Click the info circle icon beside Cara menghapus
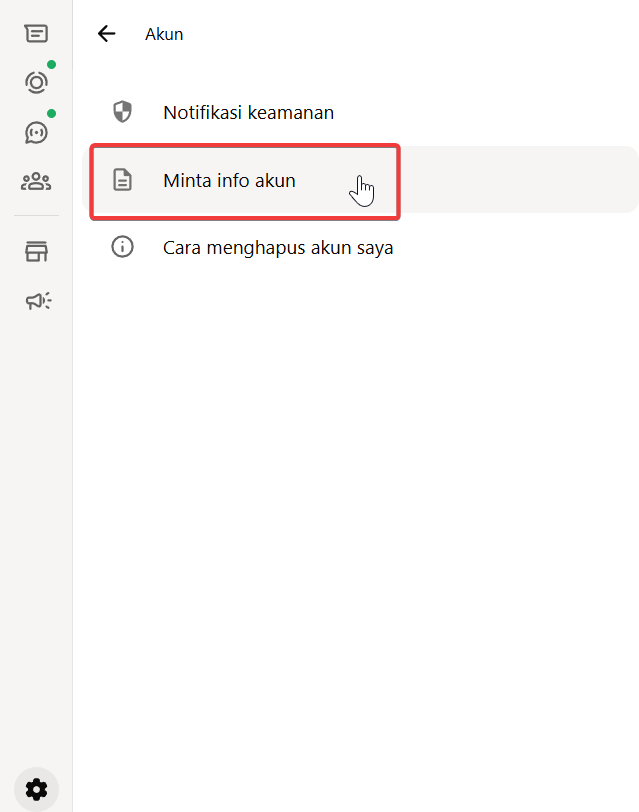The width and height of the screenshot is (639, 812). pyautogui.click(x=122, y=247)
